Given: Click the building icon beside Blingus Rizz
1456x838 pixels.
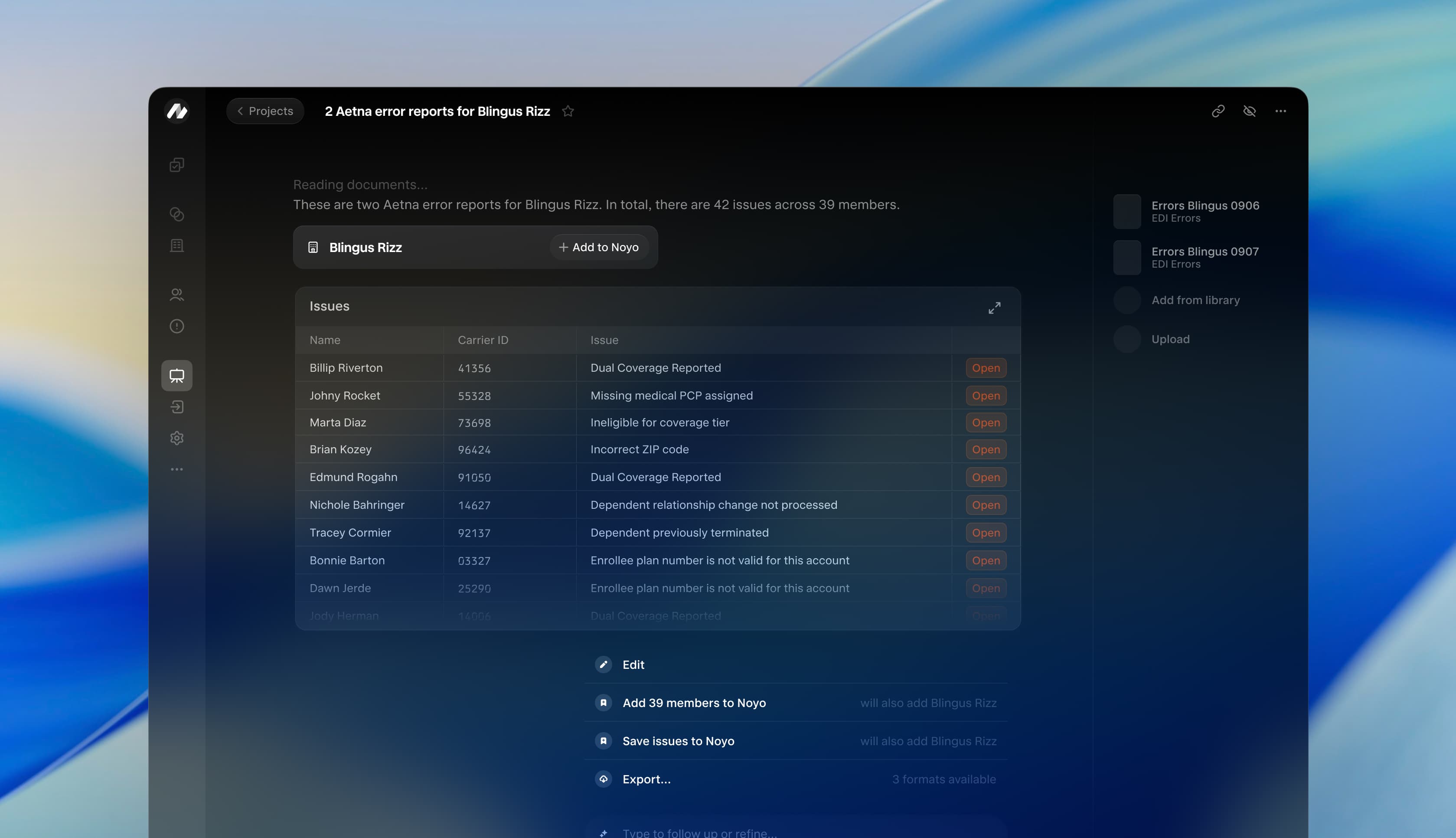Looking at the screenshot, I should [313, 248].
